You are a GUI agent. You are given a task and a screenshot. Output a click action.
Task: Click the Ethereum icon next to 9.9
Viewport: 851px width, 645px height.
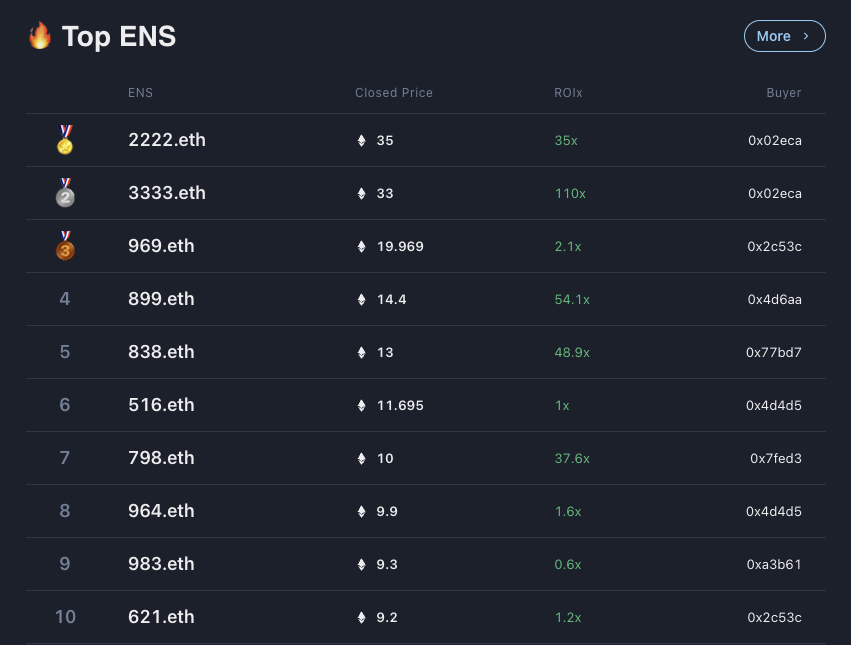coord(361,511)
